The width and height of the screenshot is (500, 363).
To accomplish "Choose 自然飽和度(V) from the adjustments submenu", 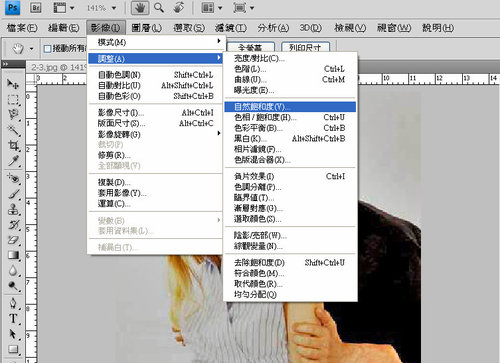I will pyautogui.click(x=290, y=107).
